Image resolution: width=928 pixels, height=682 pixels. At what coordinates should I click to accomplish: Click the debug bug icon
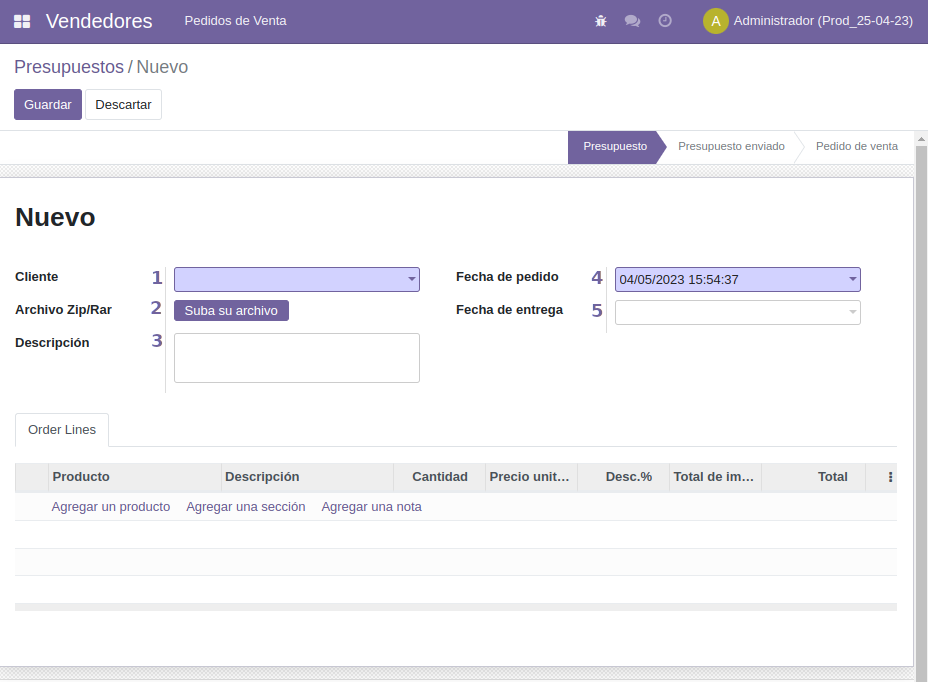601,21
